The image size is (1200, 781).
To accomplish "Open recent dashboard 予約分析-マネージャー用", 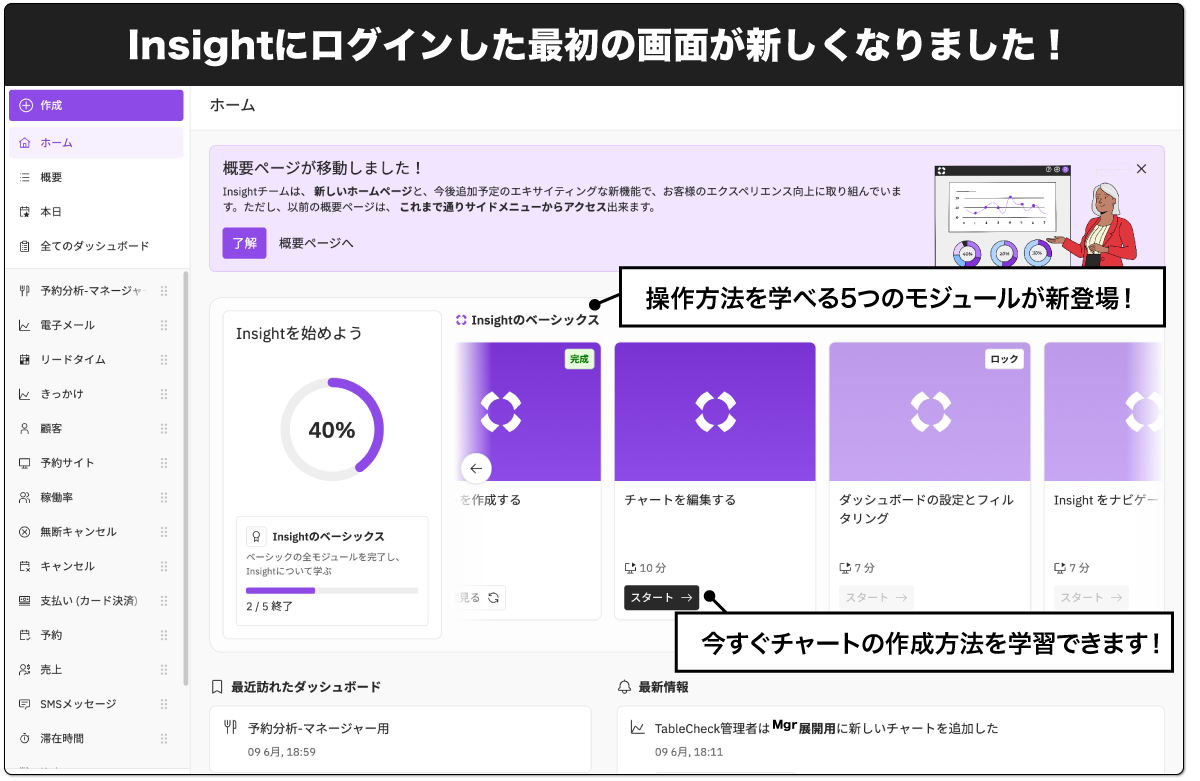I will (400, 739).
